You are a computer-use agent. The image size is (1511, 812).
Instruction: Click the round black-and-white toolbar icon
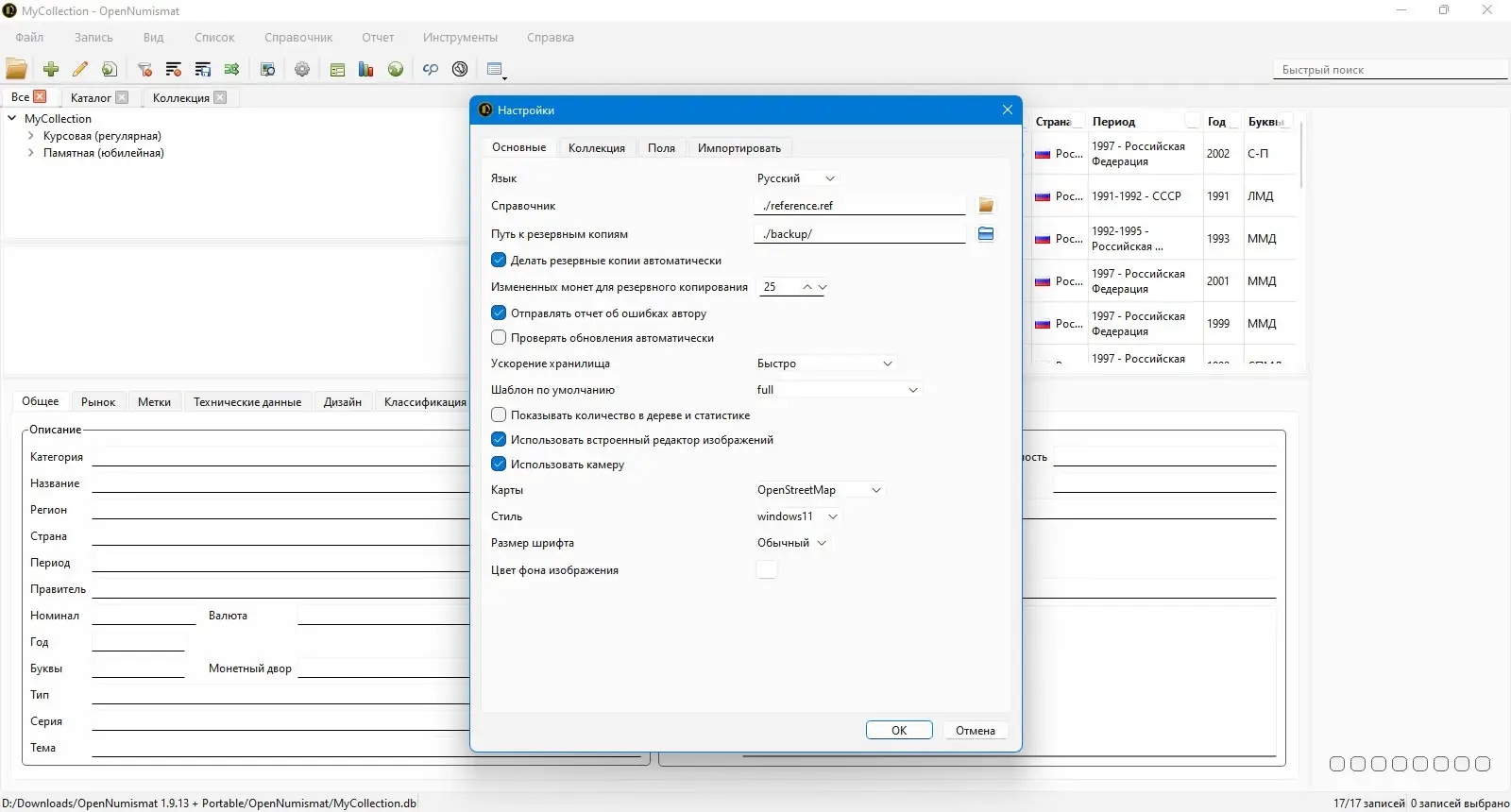coord(460,69)
